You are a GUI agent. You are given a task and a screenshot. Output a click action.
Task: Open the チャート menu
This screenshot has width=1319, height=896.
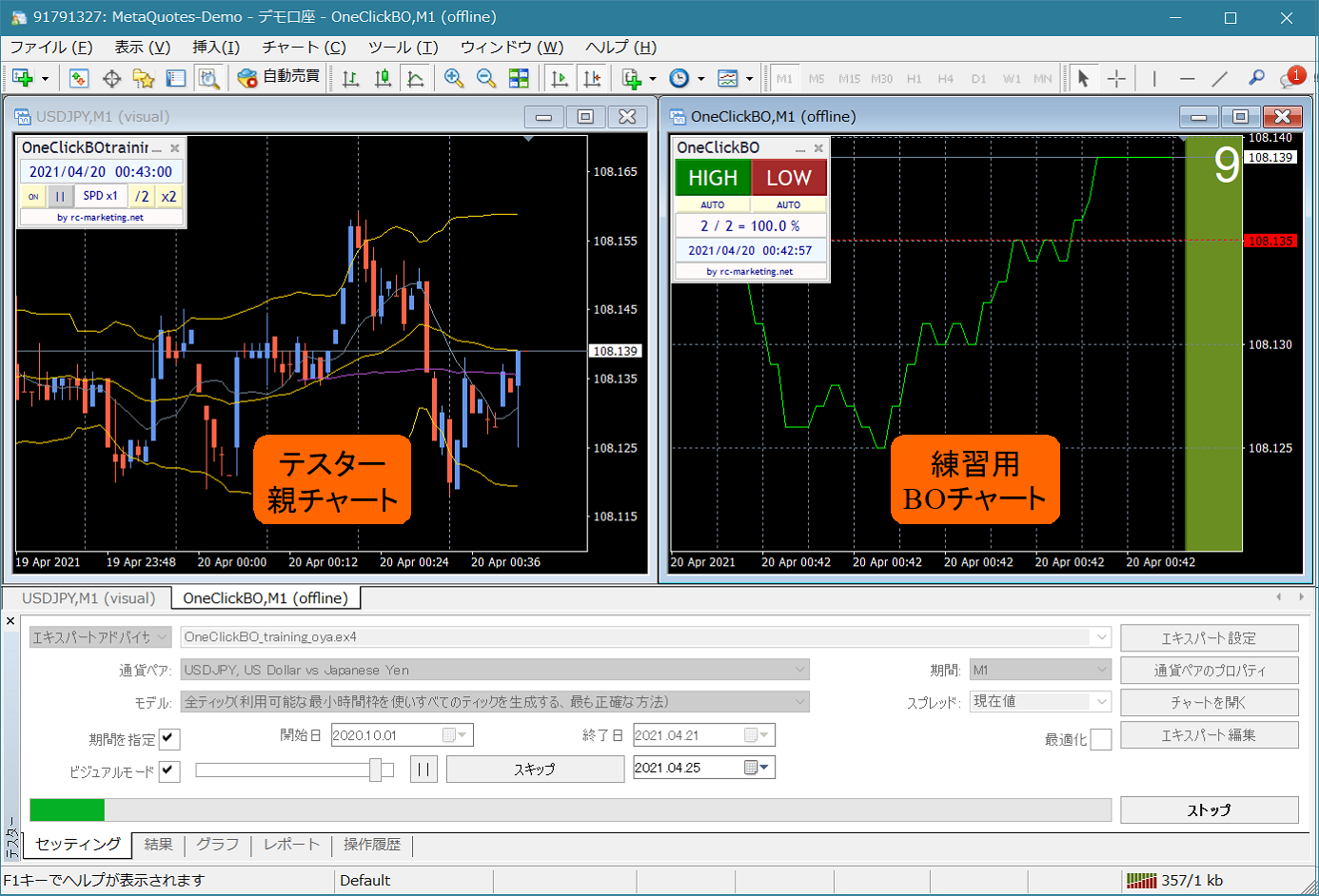coord(304,47)
